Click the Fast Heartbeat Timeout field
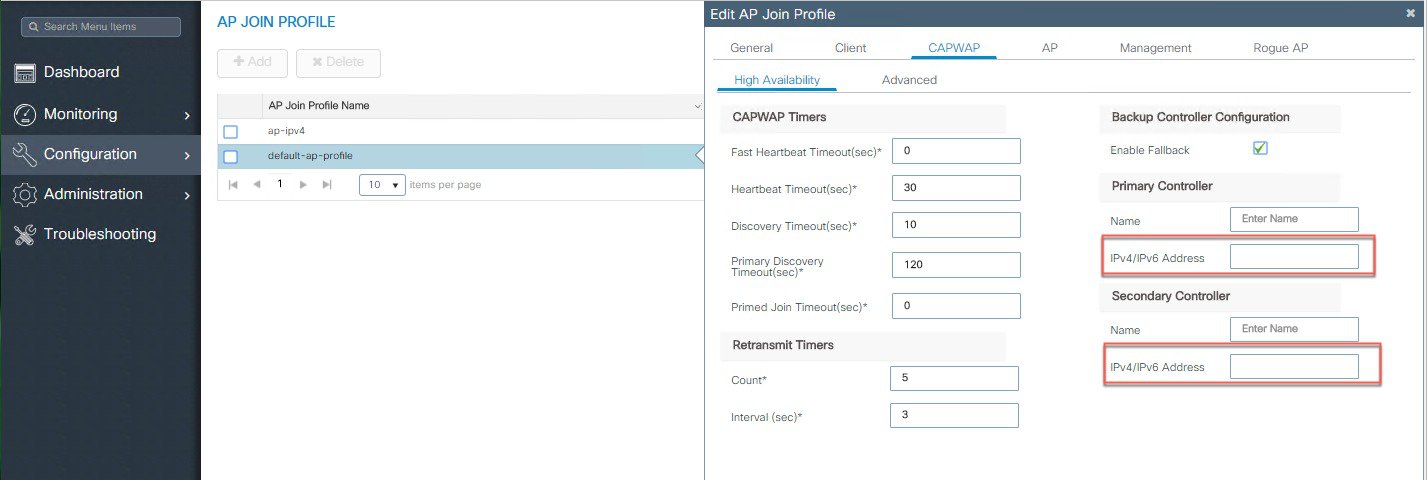 tap(956, 151)
